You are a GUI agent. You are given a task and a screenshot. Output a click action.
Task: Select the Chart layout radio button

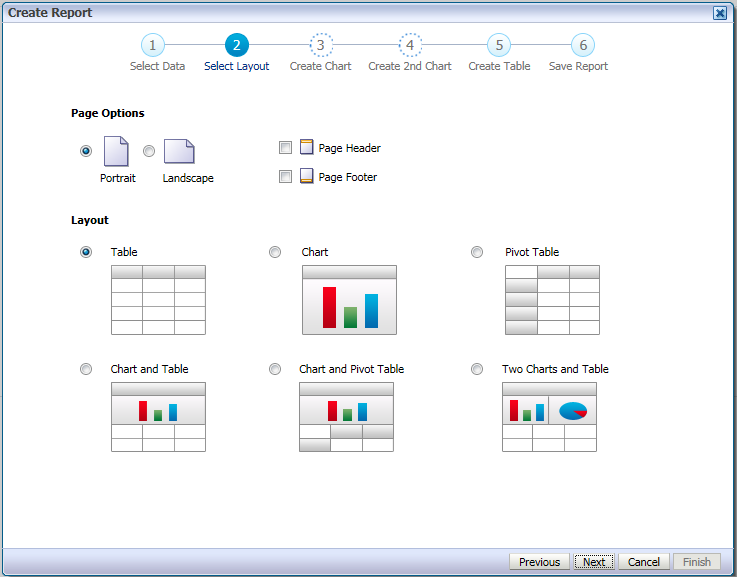(x=275, y=252)
